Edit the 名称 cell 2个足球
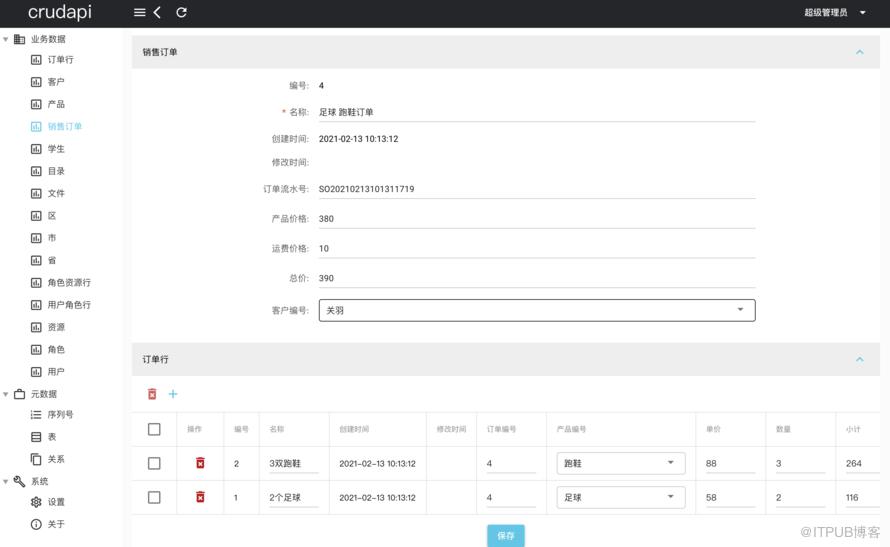 [293, 498]
